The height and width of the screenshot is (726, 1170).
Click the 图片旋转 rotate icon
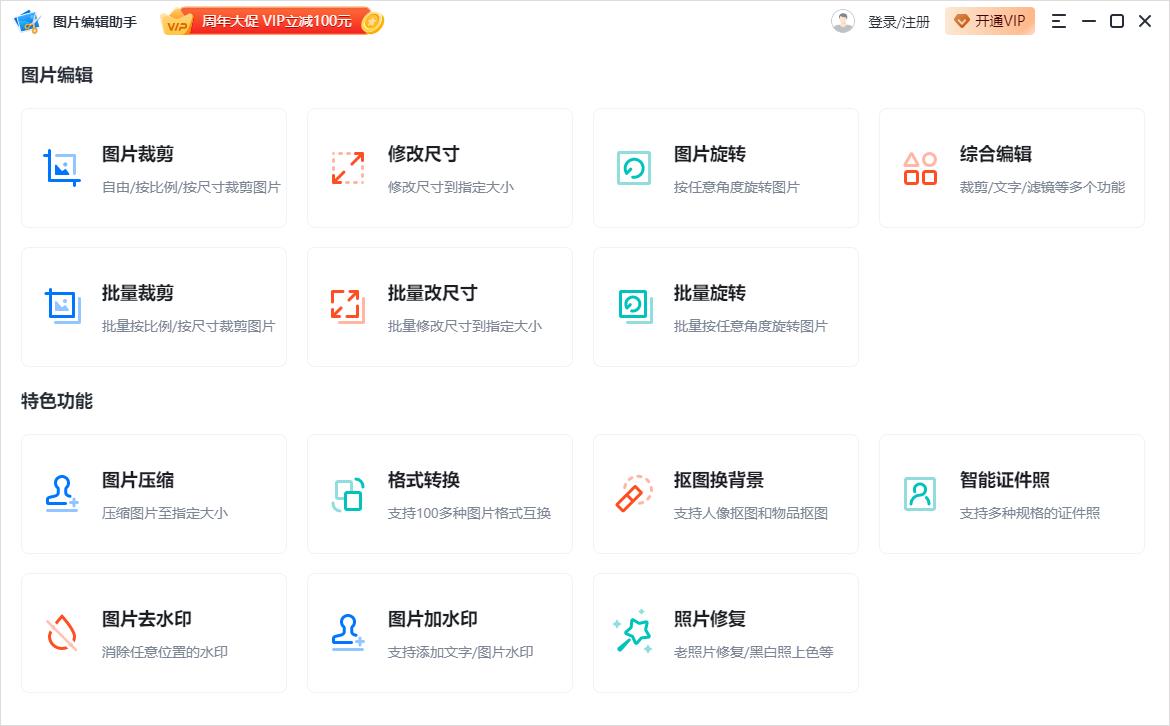634,168
